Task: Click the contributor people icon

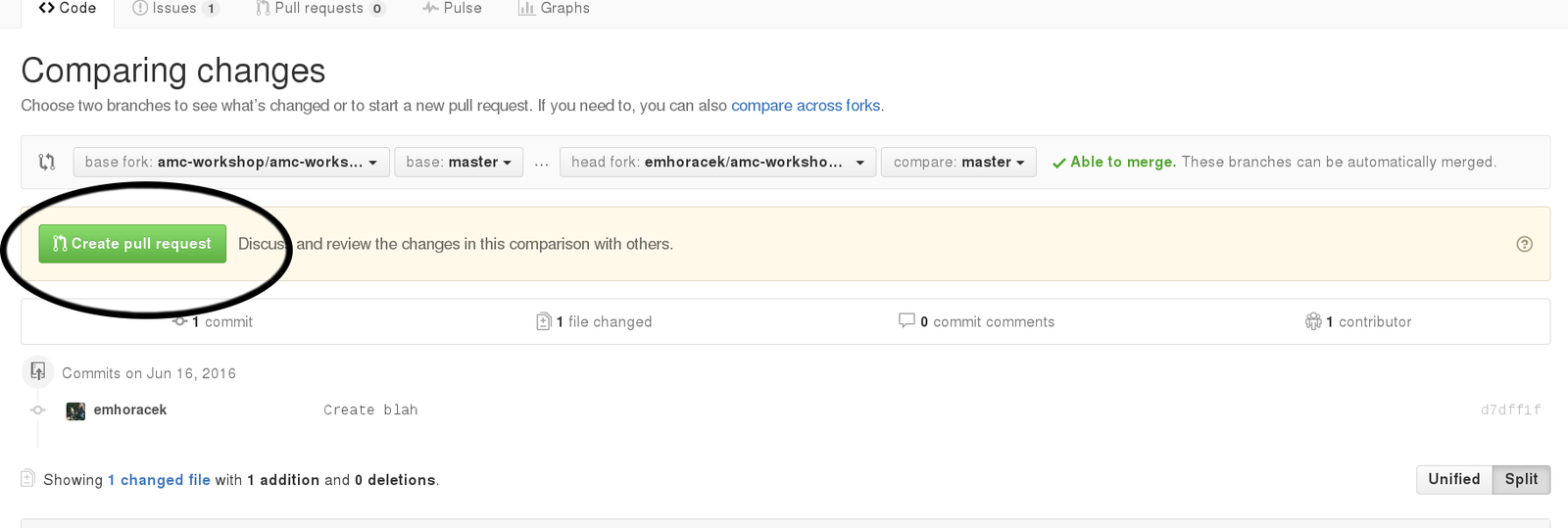Action: (x=1313, y=321)
